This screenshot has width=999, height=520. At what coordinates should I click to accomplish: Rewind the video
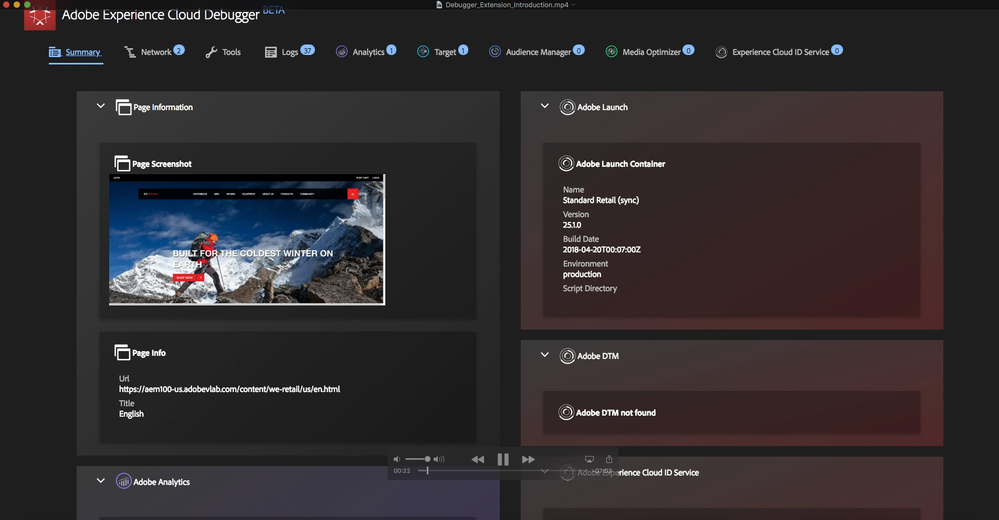[x=478, y=459]
